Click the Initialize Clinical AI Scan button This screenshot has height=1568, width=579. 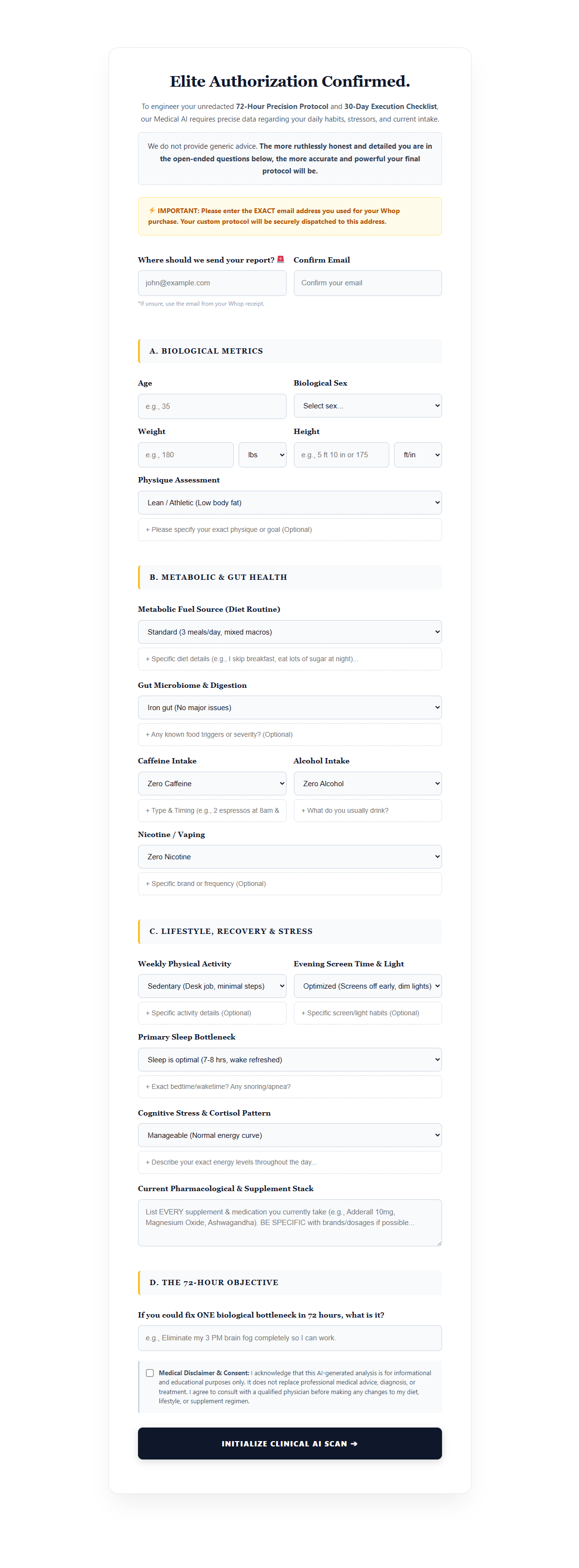pyautogui.click(x=289, y=1443)
